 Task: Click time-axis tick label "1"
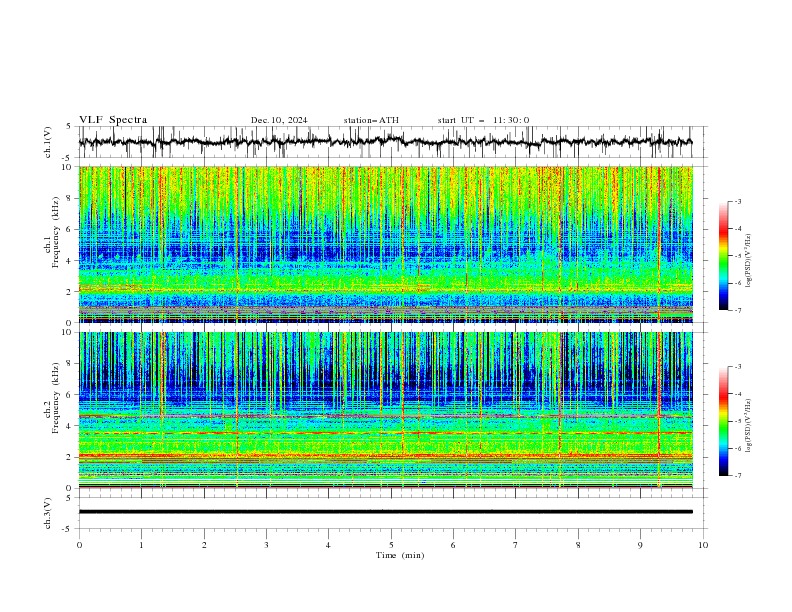coord(142,545)
